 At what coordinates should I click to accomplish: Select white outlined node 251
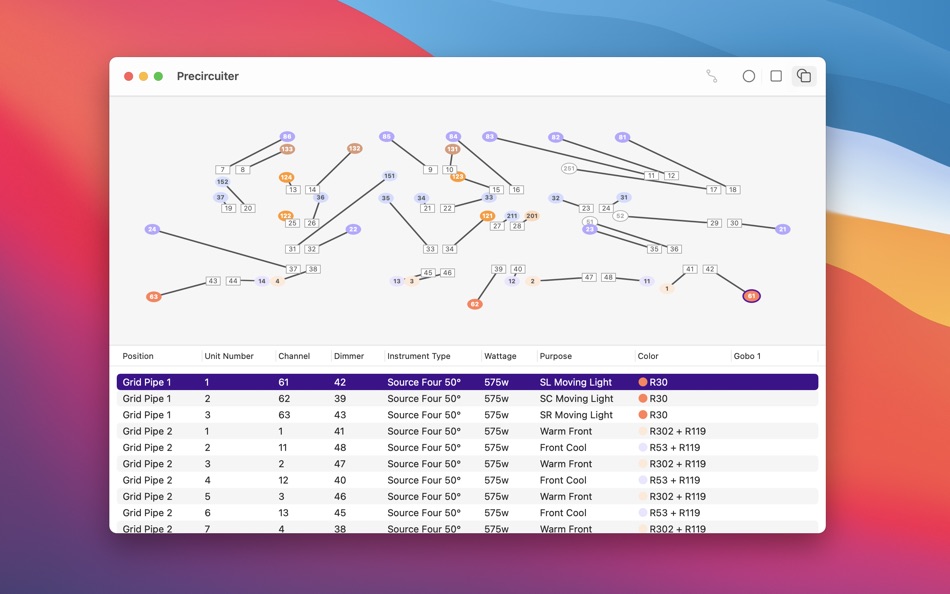[569, 169]
